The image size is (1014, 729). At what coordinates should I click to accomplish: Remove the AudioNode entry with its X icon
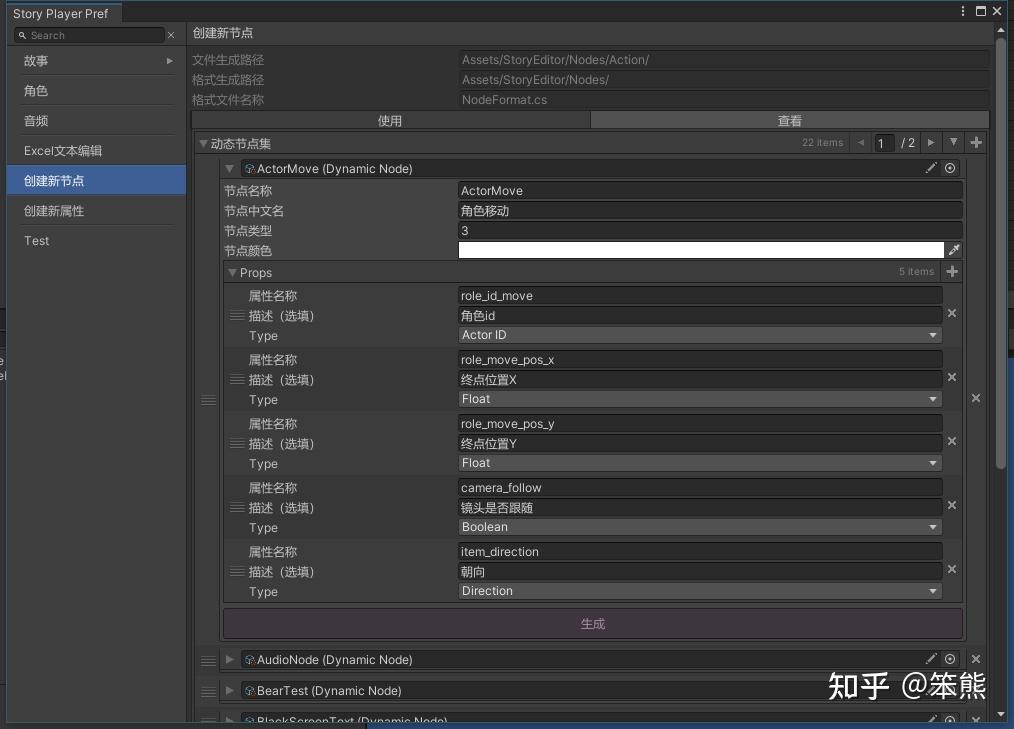click(x=976, y=659)
